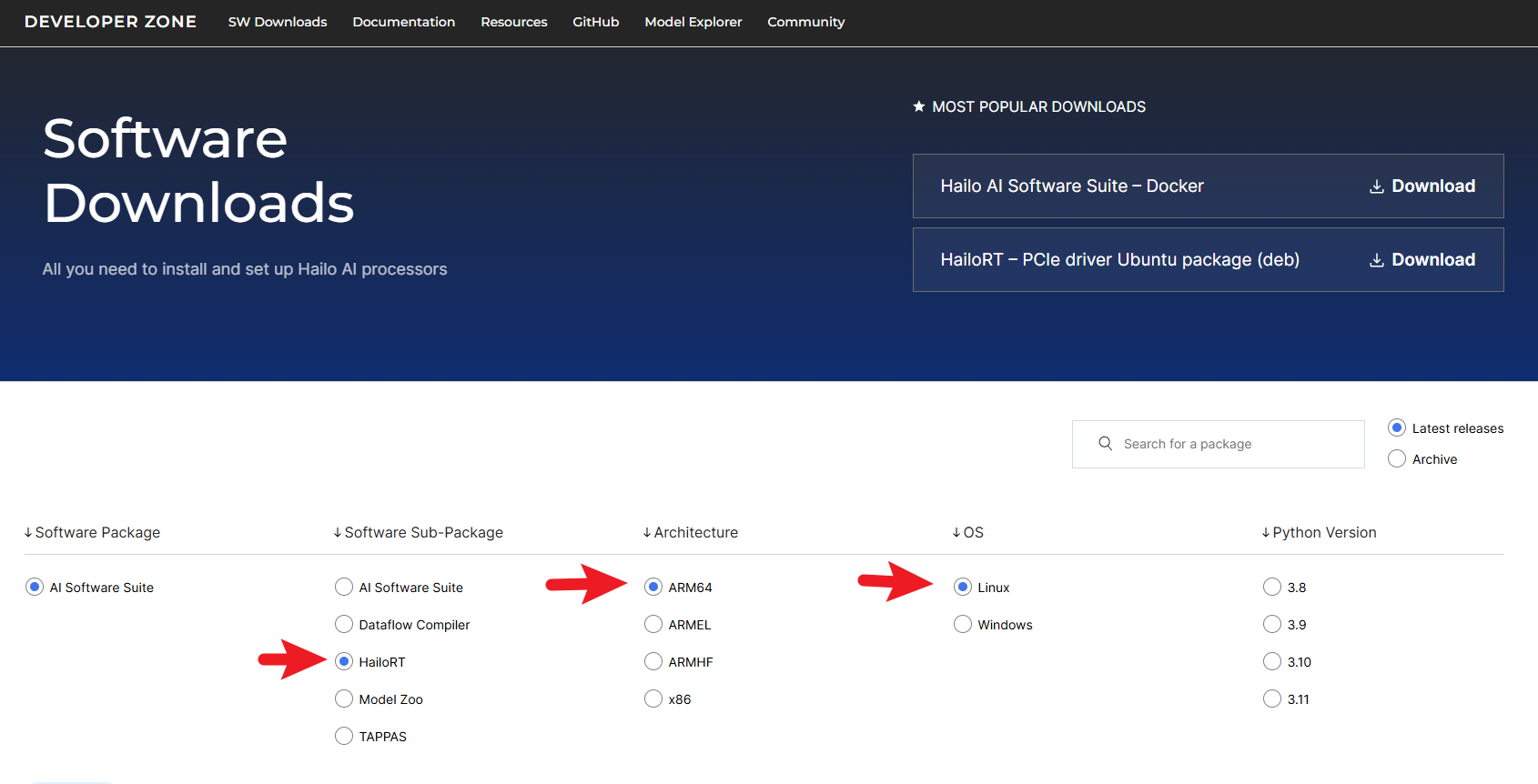Select the Latest releases radio button
The width and height of the screenshot is (1538, 784).
(x=1397, y=427)
